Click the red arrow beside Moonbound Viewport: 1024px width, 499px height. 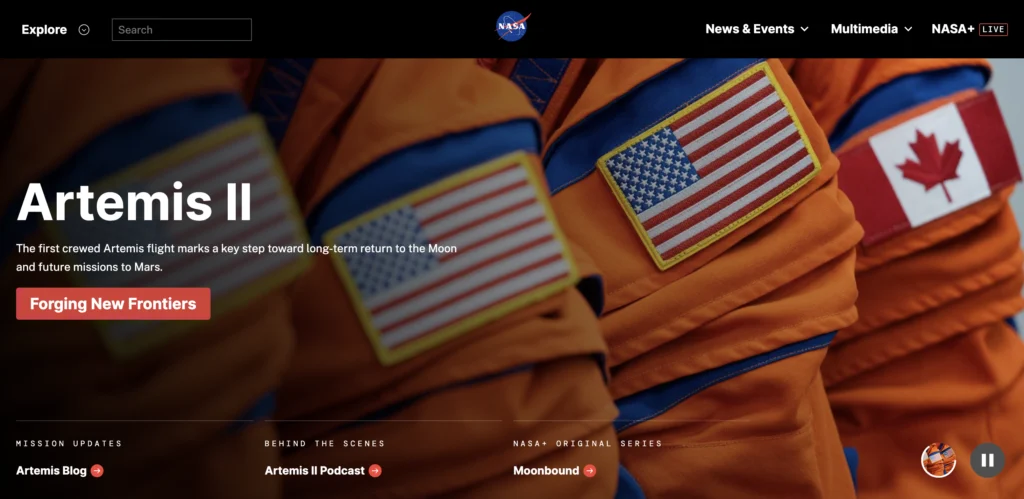[589, 470]
